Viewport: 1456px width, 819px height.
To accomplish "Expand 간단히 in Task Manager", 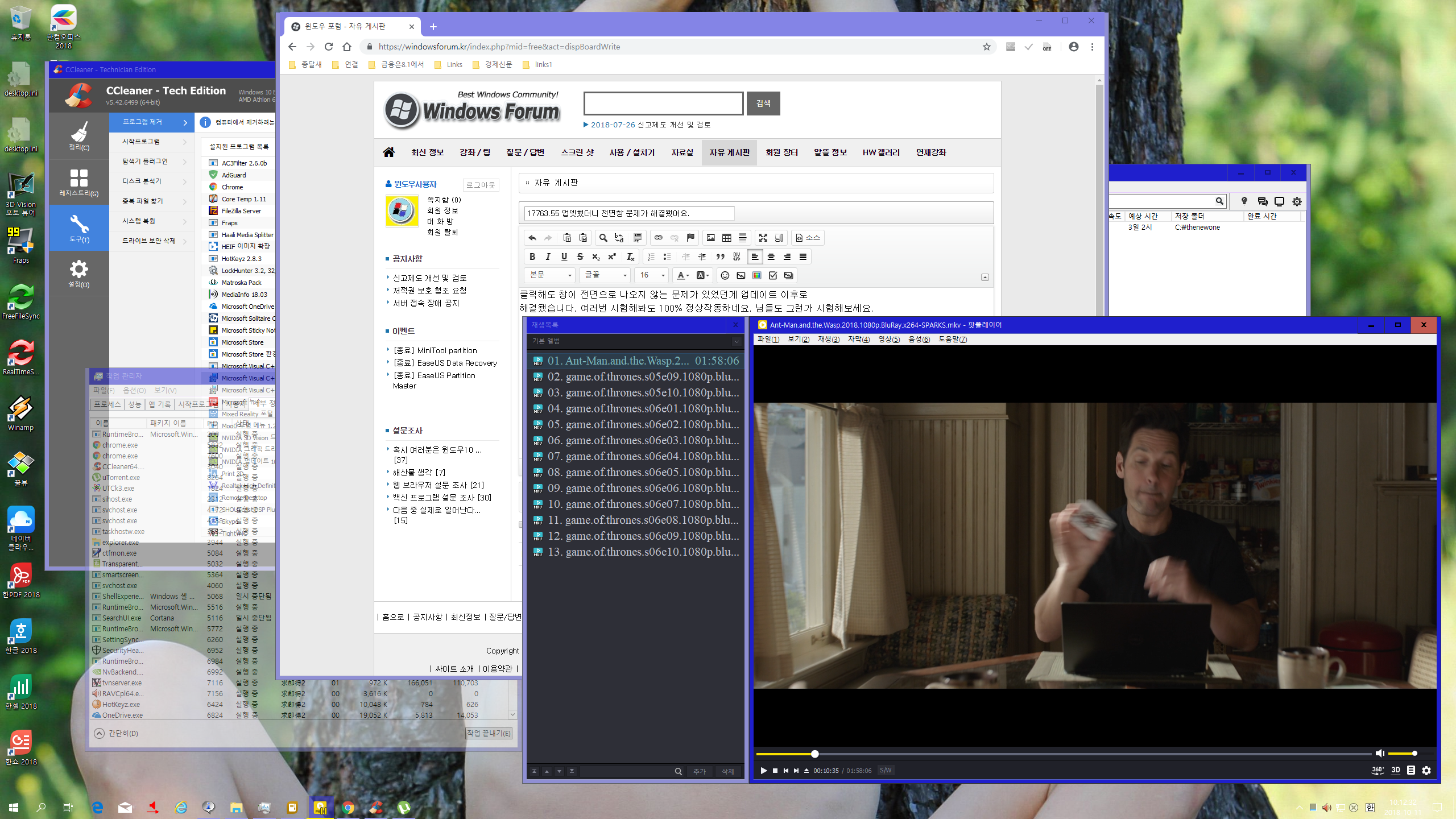I will pyautogui.click(x=117, y=733).
